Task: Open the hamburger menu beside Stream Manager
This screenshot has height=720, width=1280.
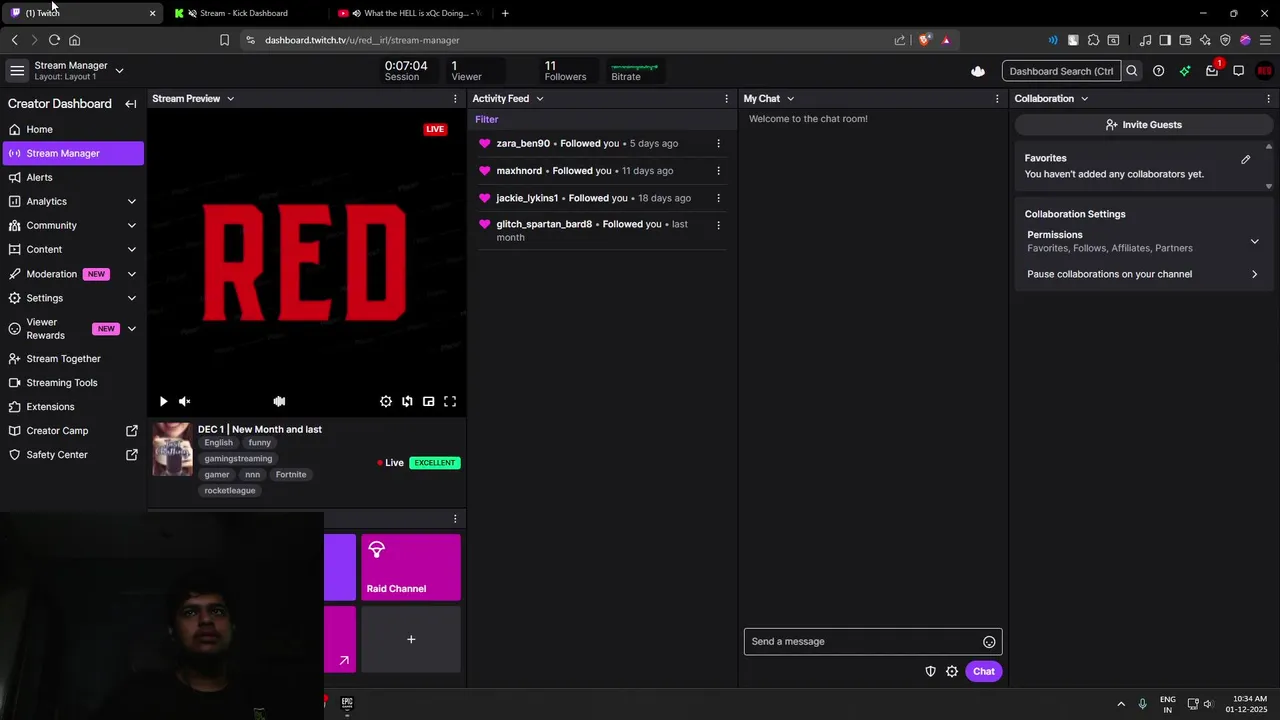Action: (x=17, y=71)
